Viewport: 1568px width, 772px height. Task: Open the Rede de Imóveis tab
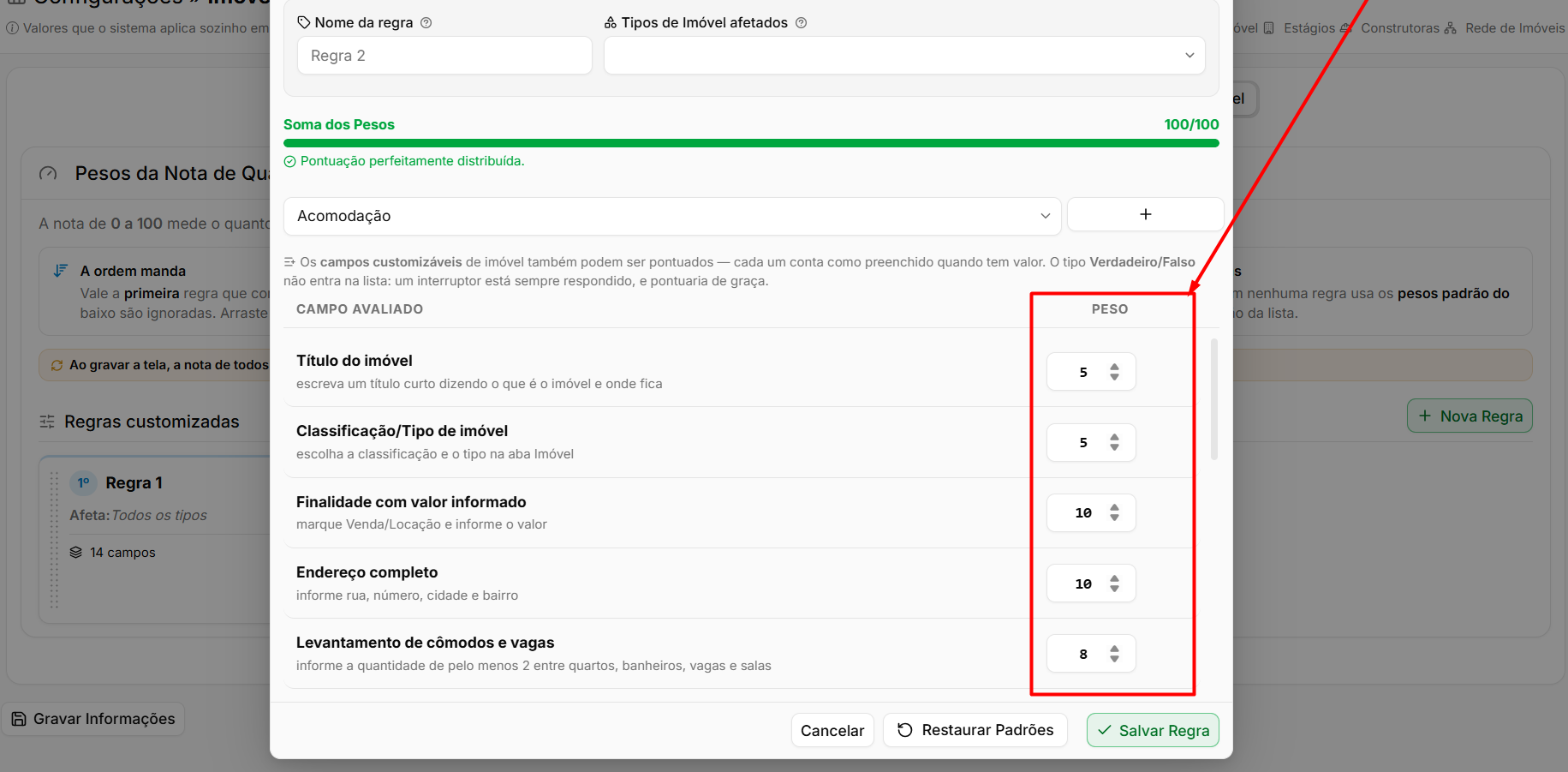(x=1505, y=28)
